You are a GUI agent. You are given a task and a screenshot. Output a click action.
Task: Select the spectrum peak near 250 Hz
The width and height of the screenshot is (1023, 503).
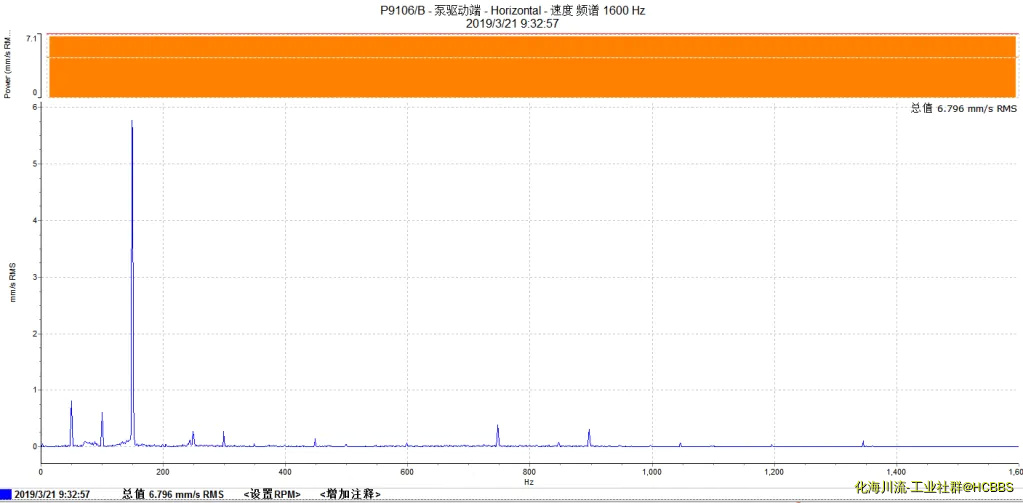click(193, 438)
